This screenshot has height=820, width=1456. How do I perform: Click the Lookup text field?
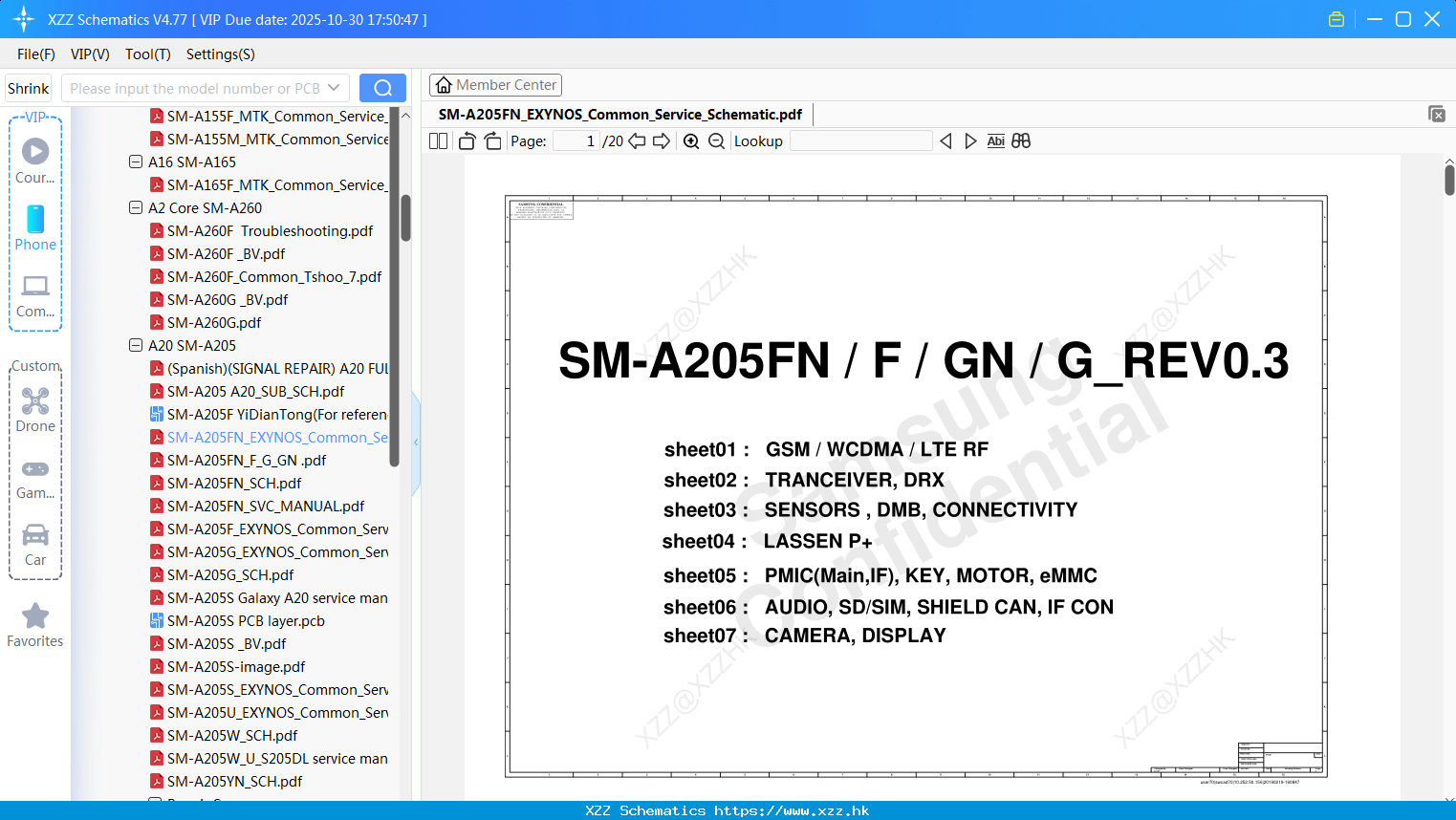861,141
